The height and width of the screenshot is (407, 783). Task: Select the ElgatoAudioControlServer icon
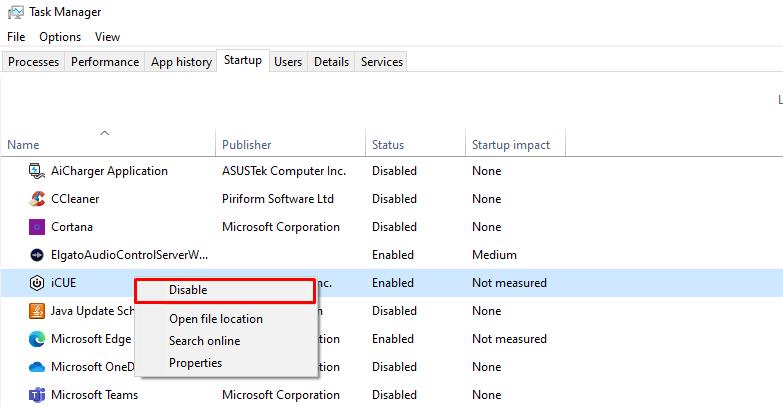(37, 255)
